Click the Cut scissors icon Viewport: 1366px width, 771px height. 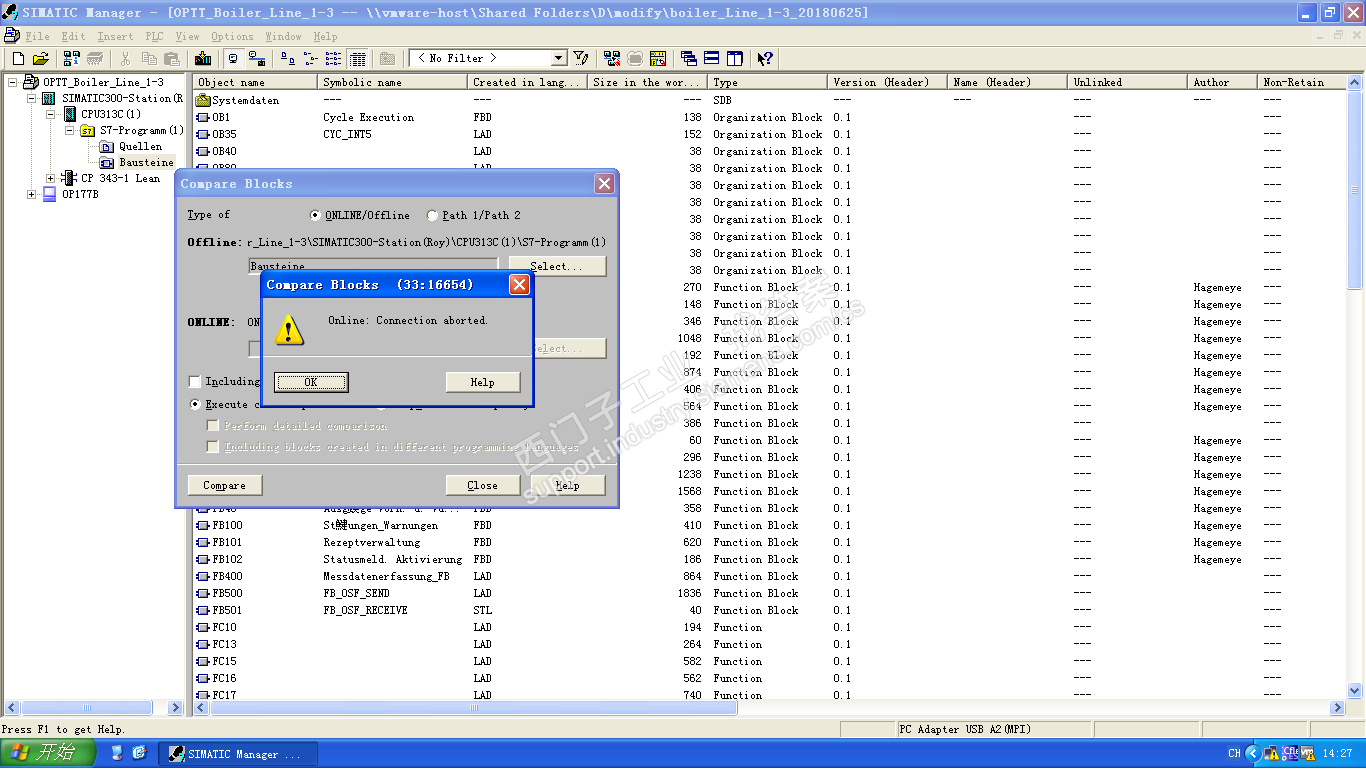(126, 59)
